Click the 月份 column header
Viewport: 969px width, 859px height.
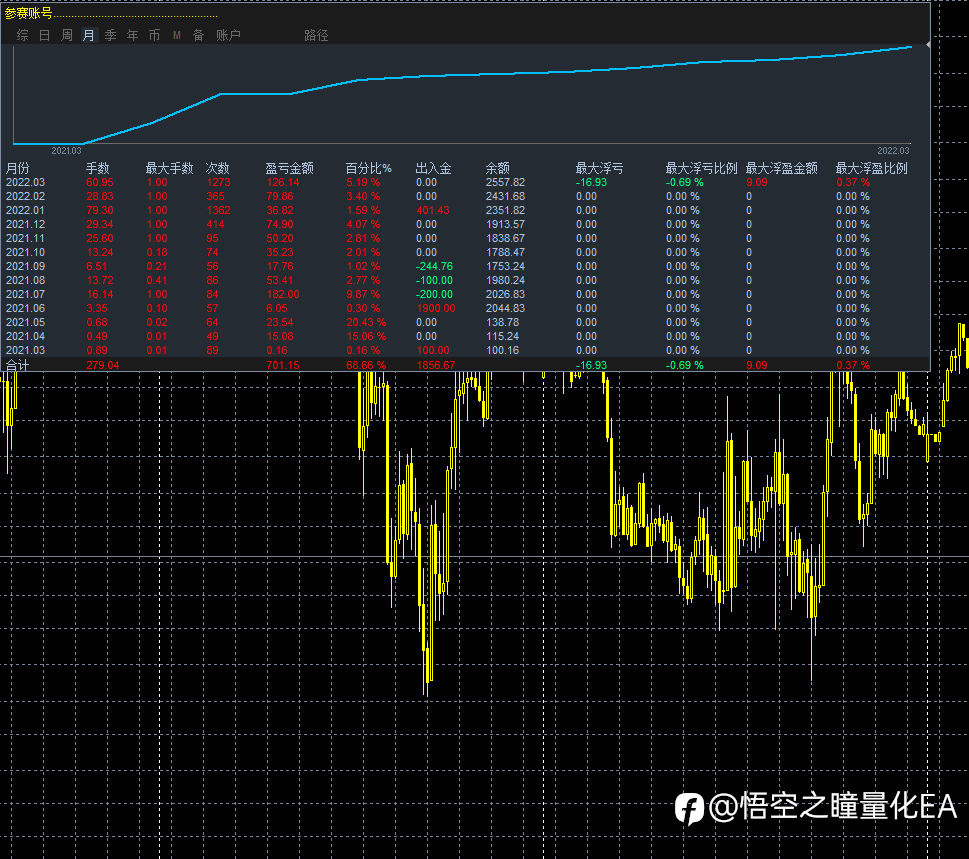[x=18, y=168]
